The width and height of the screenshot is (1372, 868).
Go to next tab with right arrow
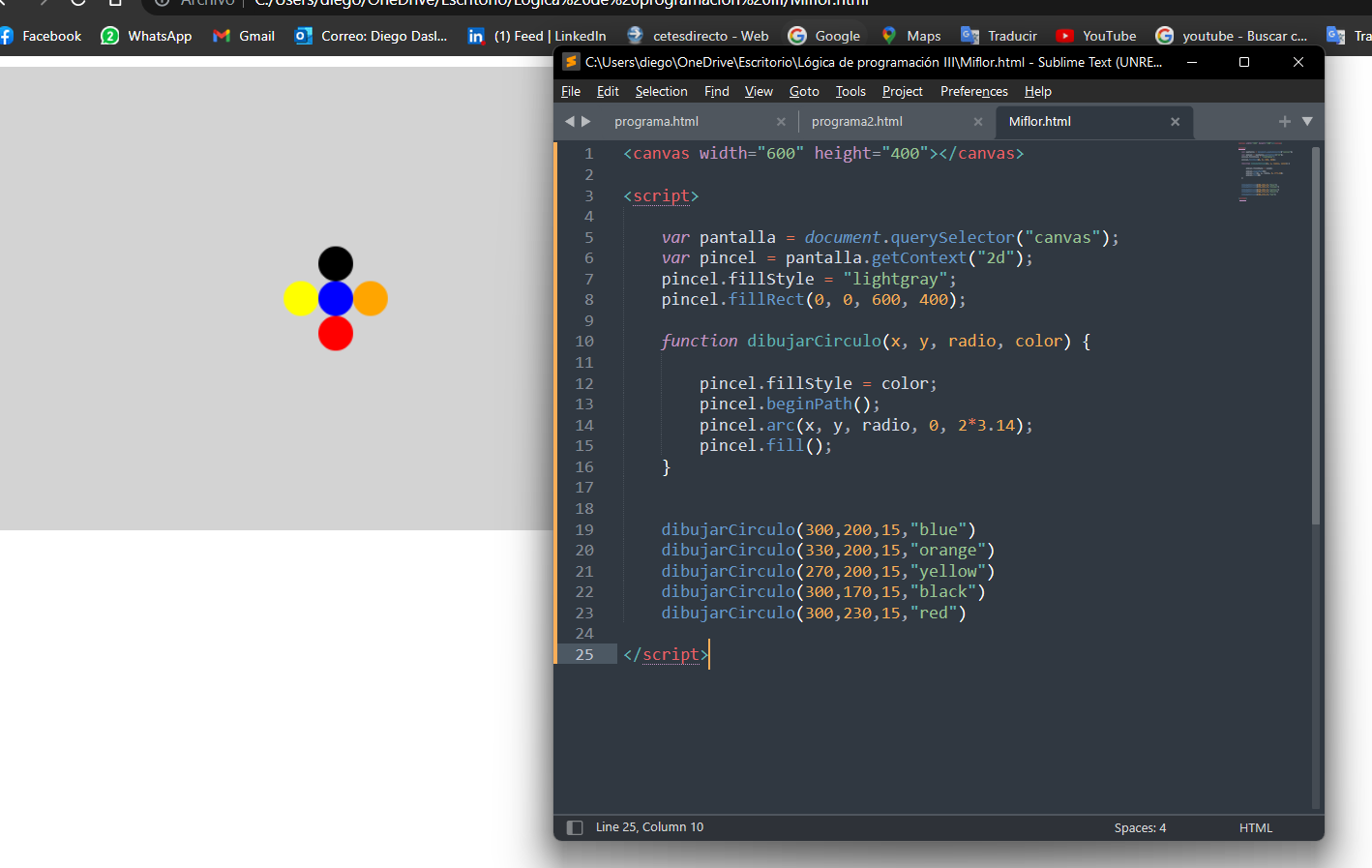pyautogui.click(x=586, y=121)
